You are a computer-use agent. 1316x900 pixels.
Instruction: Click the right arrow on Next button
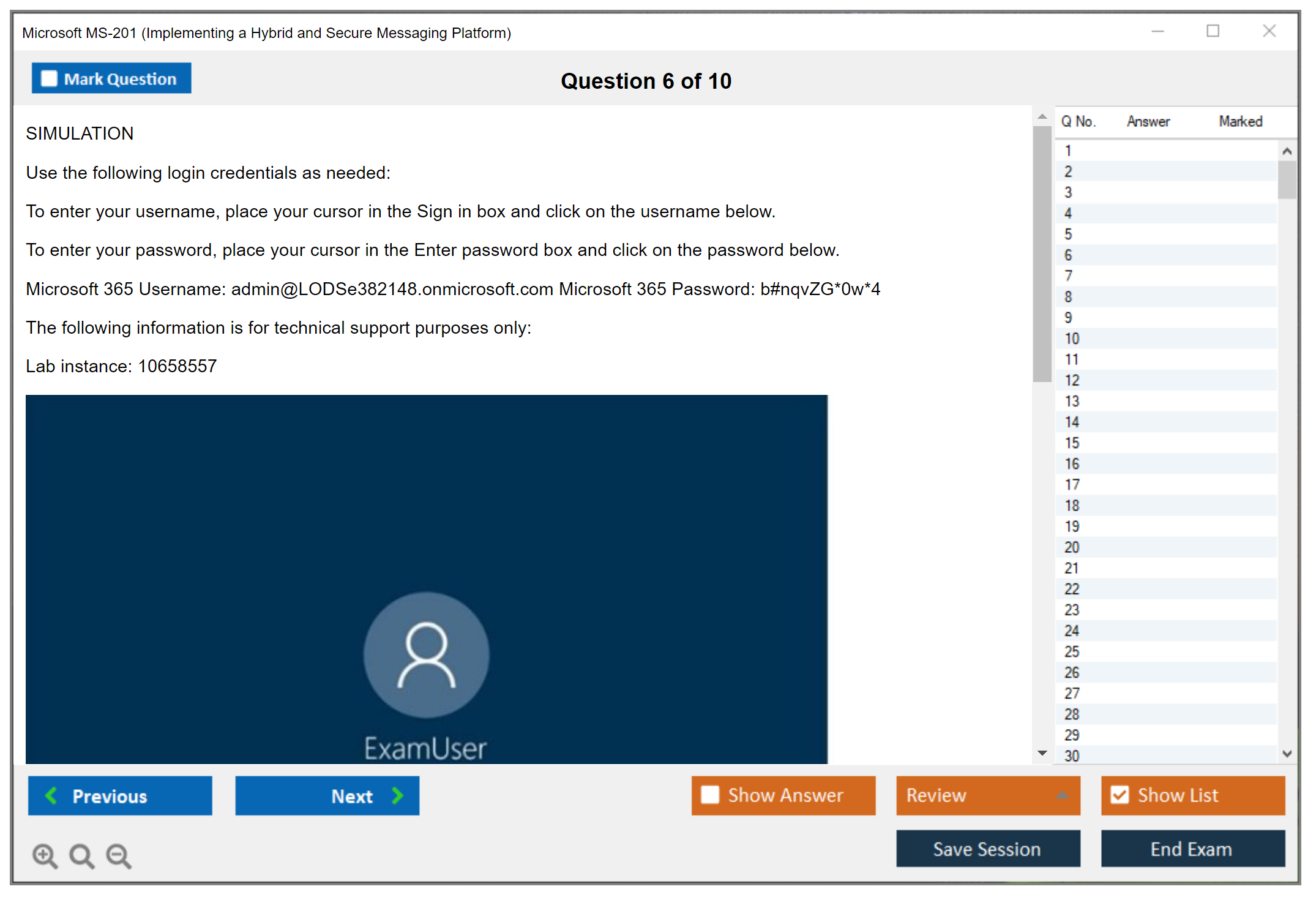397,795
